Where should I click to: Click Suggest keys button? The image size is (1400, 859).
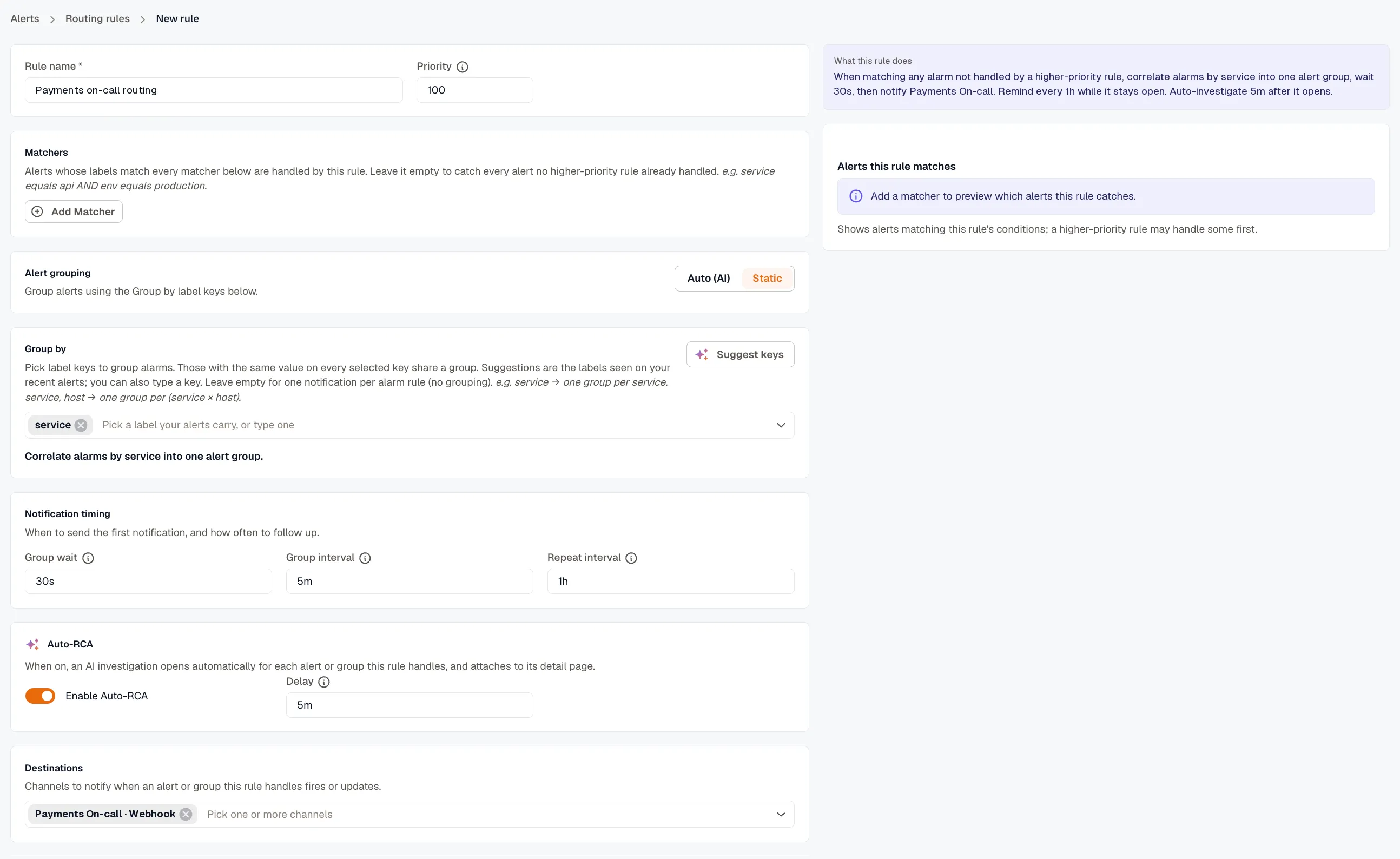point(741,354)
